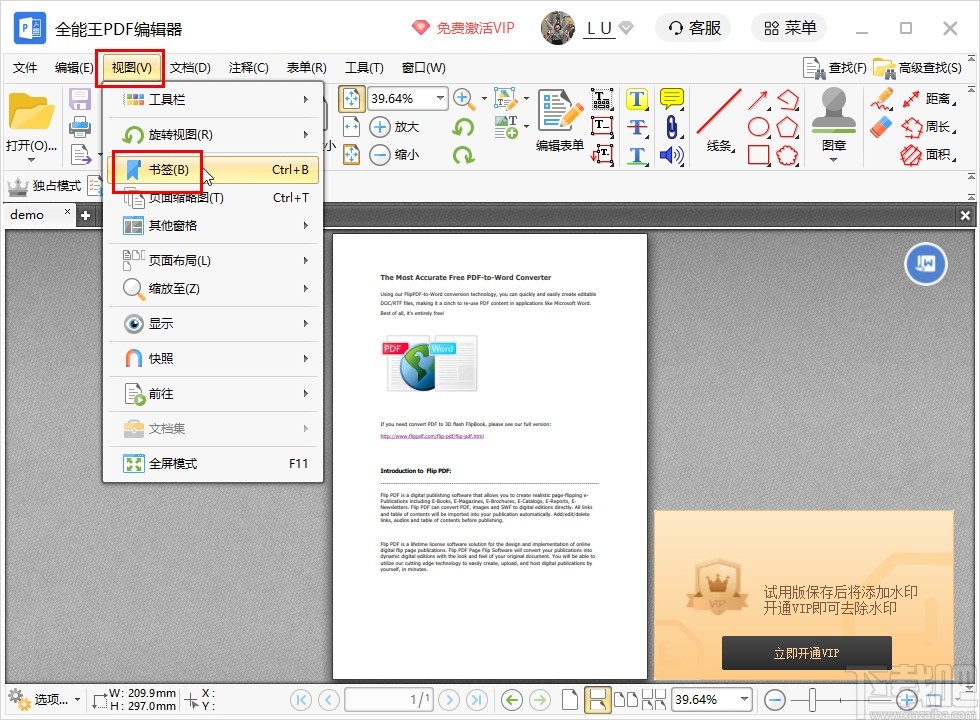This screenshot has height=720, width=980.
Task: Click the print icon
Action: pos(80,127)
